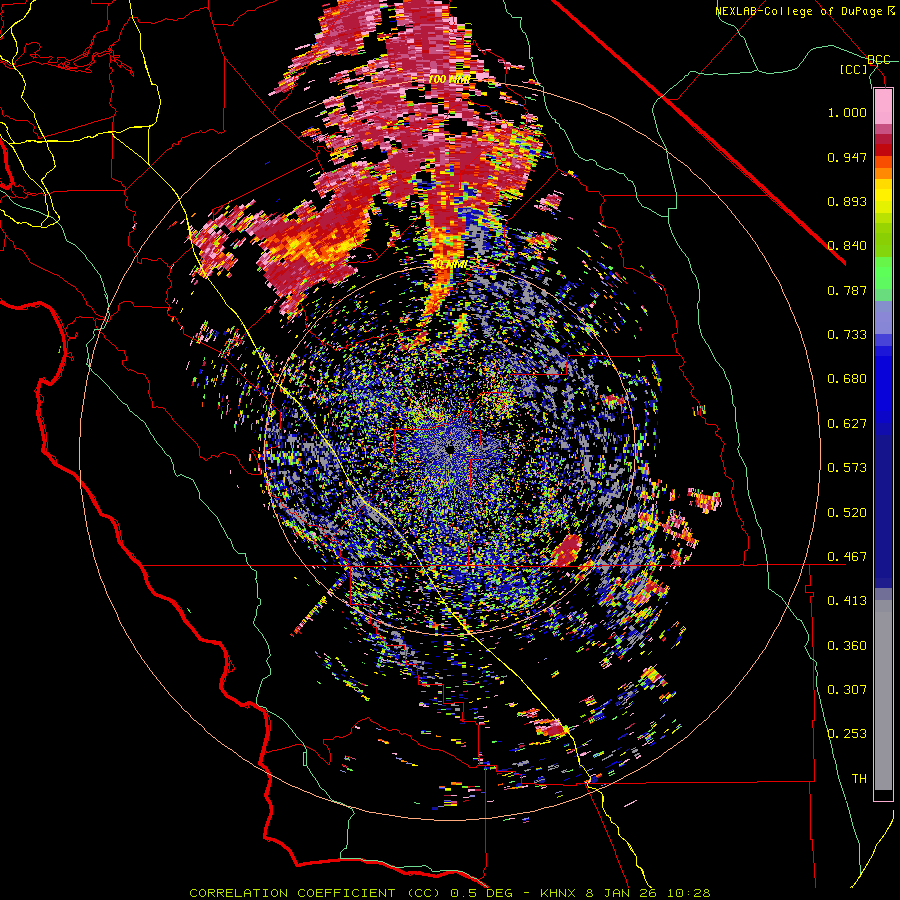Click the [CC] legend header label
900x900 pixels.
click(x=854, y=69)
